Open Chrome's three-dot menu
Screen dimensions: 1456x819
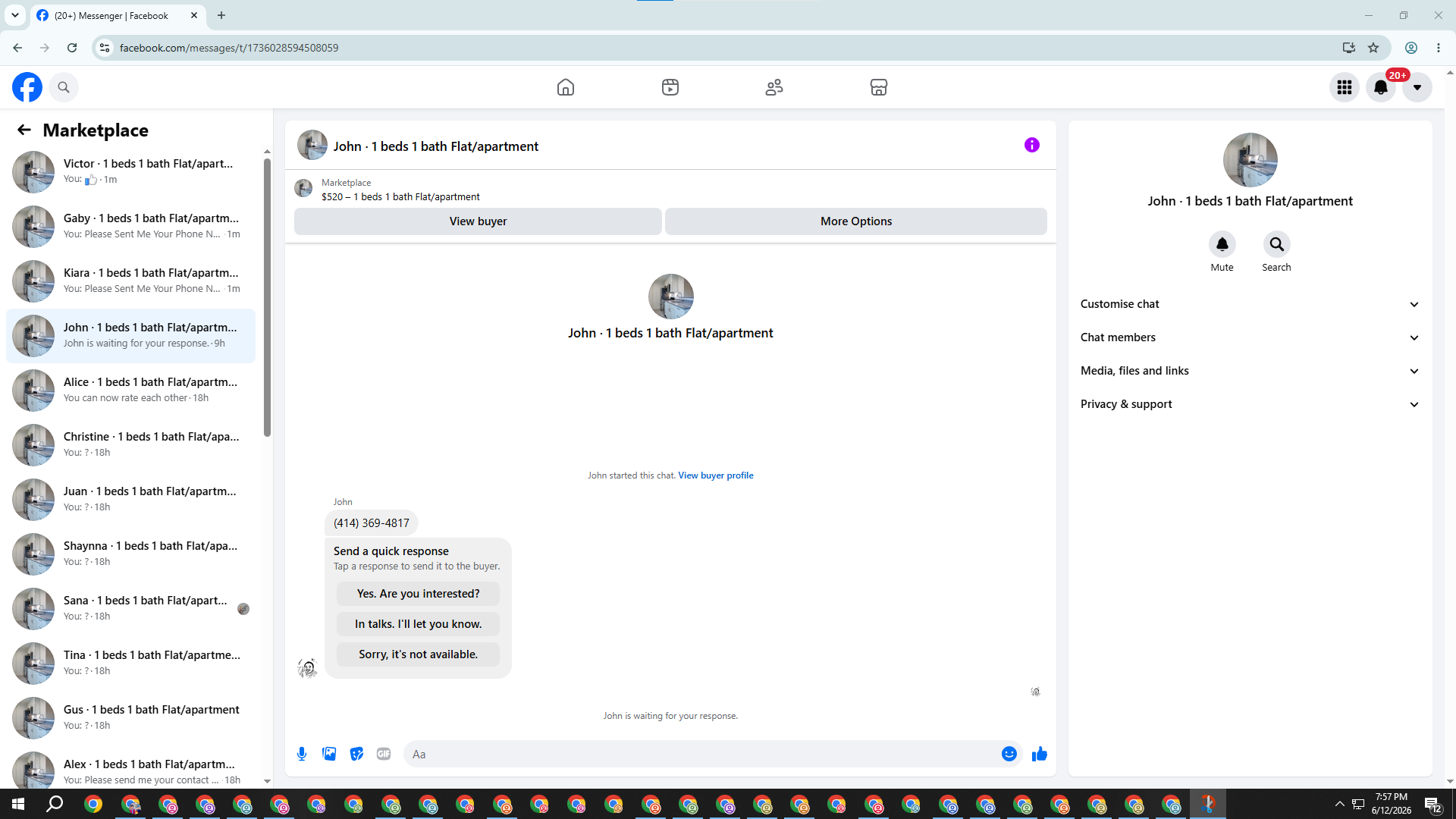point(1439,48)
